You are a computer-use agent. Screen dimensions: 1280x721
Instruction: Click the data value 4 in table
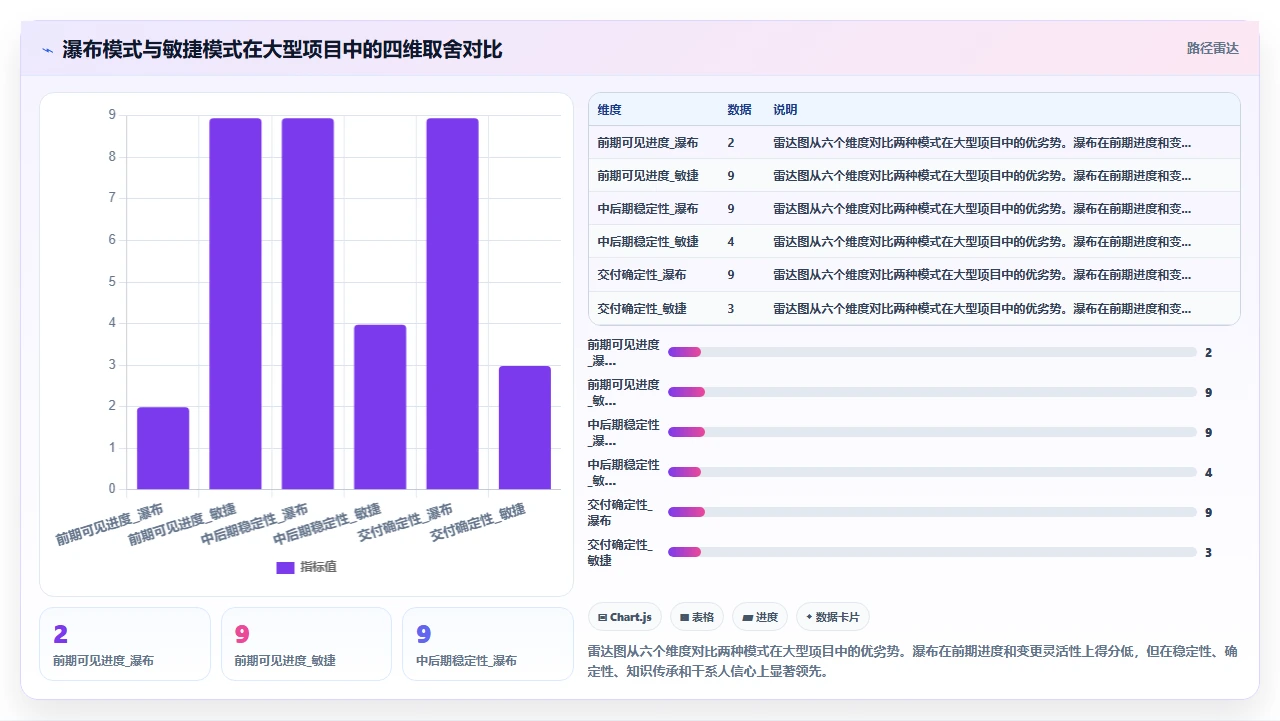(731, 242)
